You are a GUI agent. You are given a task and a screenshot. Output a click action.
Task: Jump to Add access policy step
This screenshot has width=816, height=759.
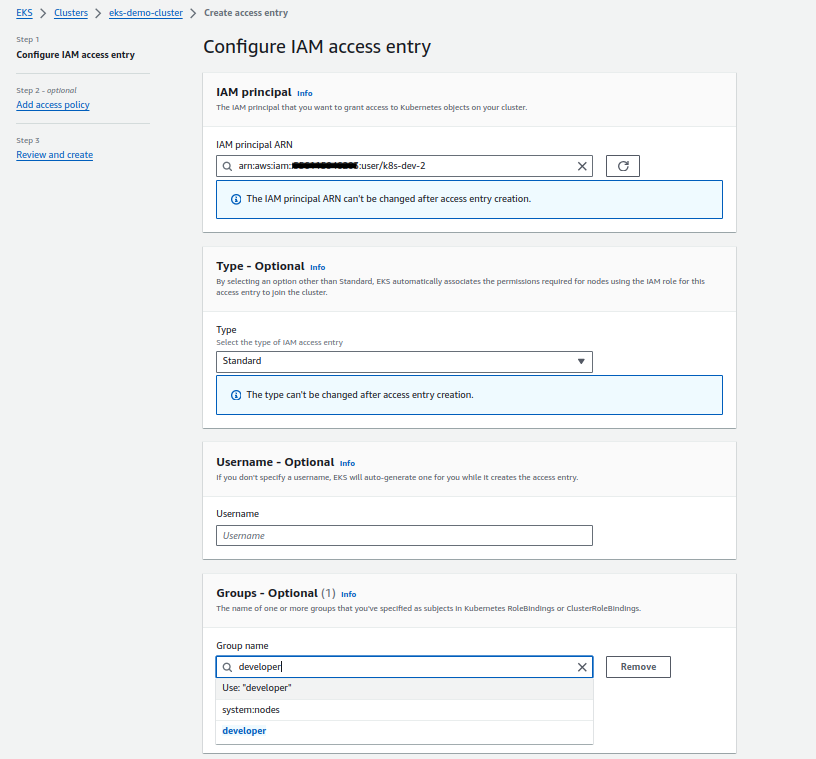click(x=53, y=105)
